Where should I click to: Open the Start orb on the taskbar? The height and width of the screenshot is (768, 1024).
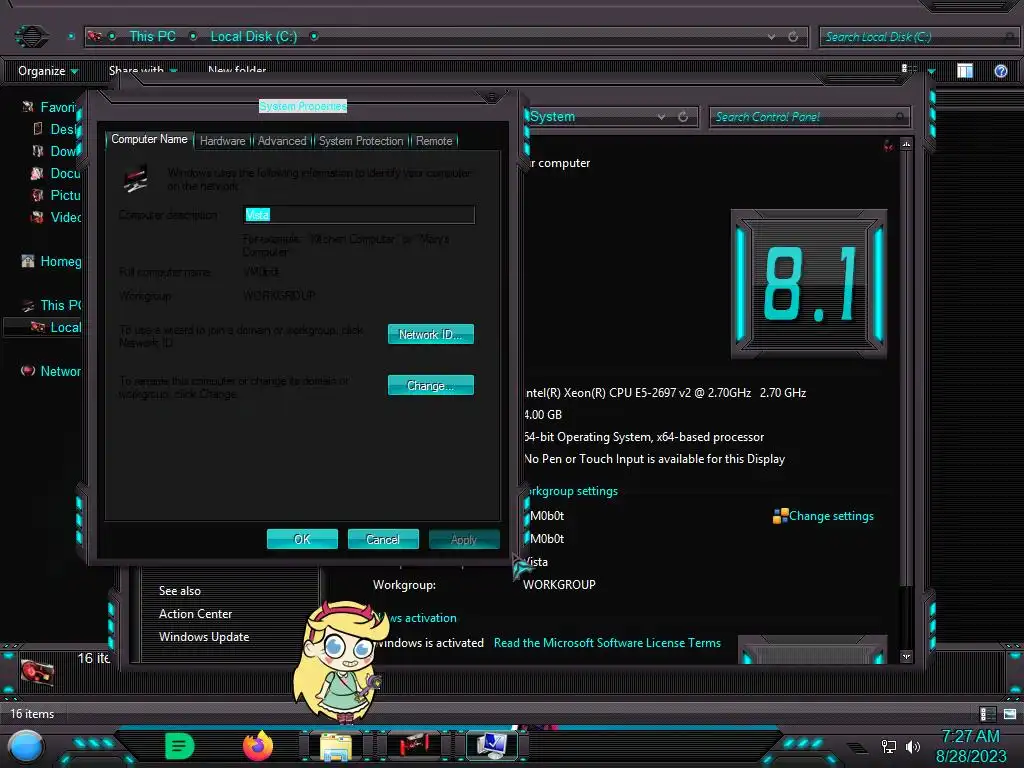(26, 746)
